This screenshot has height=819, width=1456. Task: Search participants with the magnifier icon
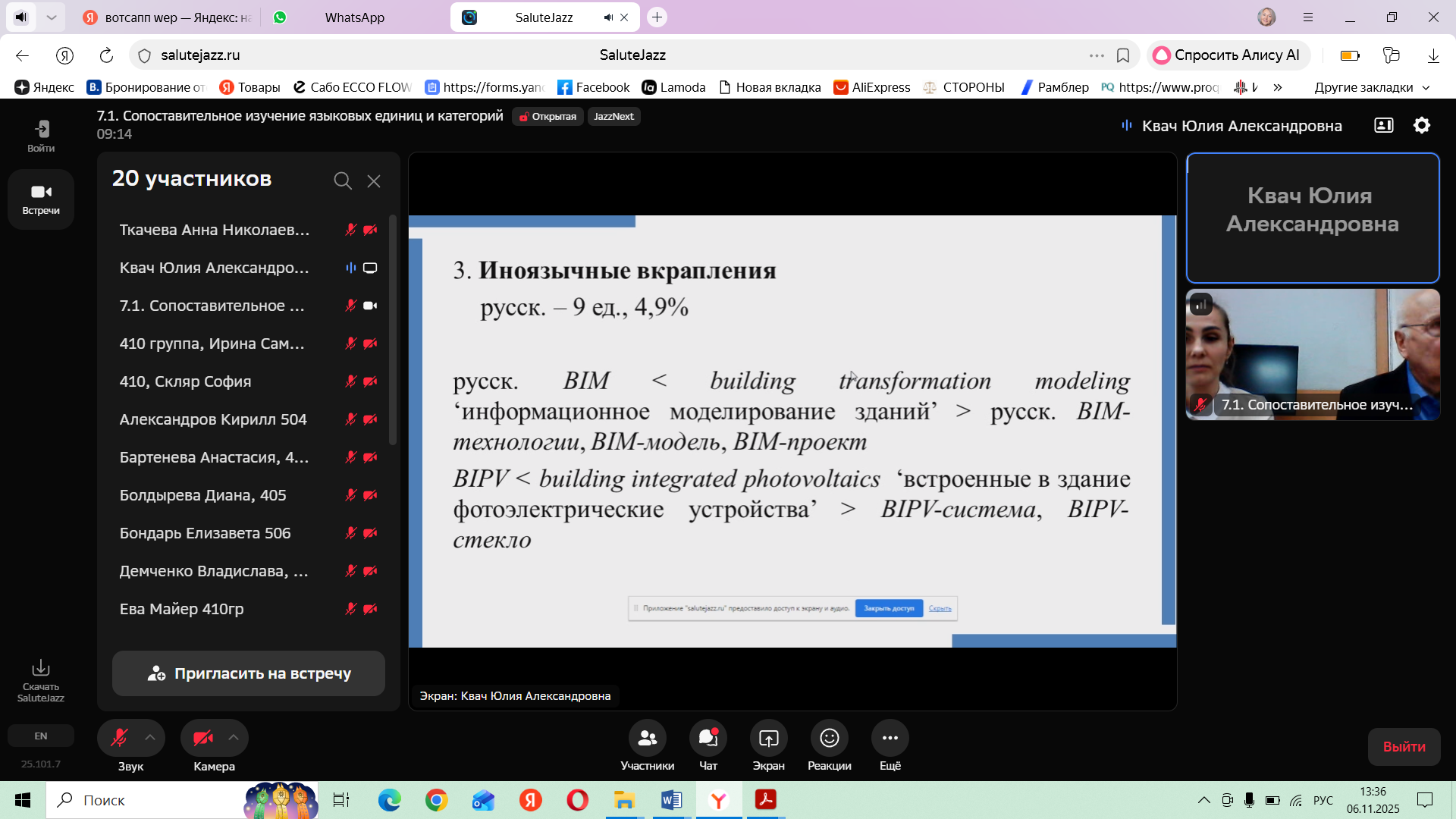click(x=343, y=180)
